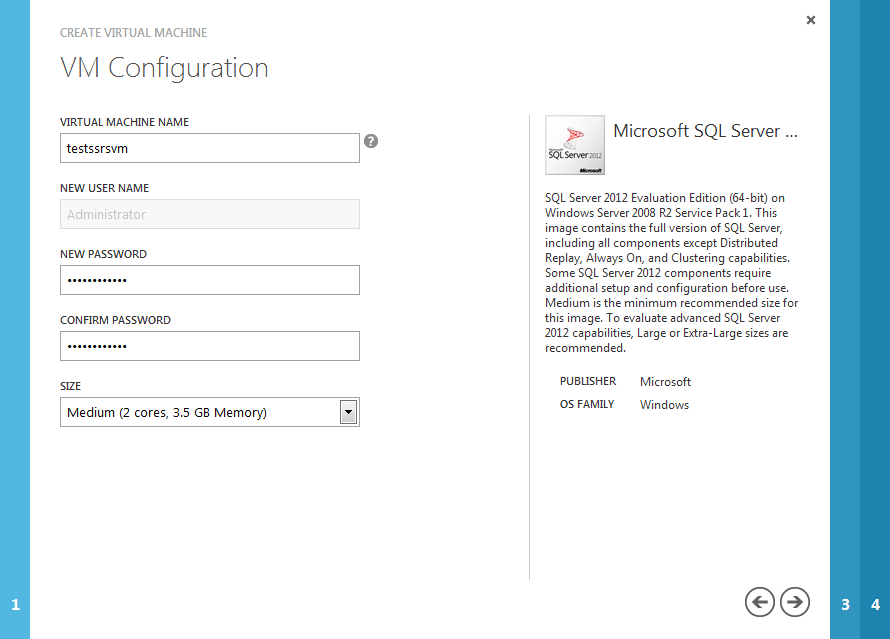Viewport: 890px width, 639px height.
Task: Focus the Confirm Password field
Action: coord(210,346)
